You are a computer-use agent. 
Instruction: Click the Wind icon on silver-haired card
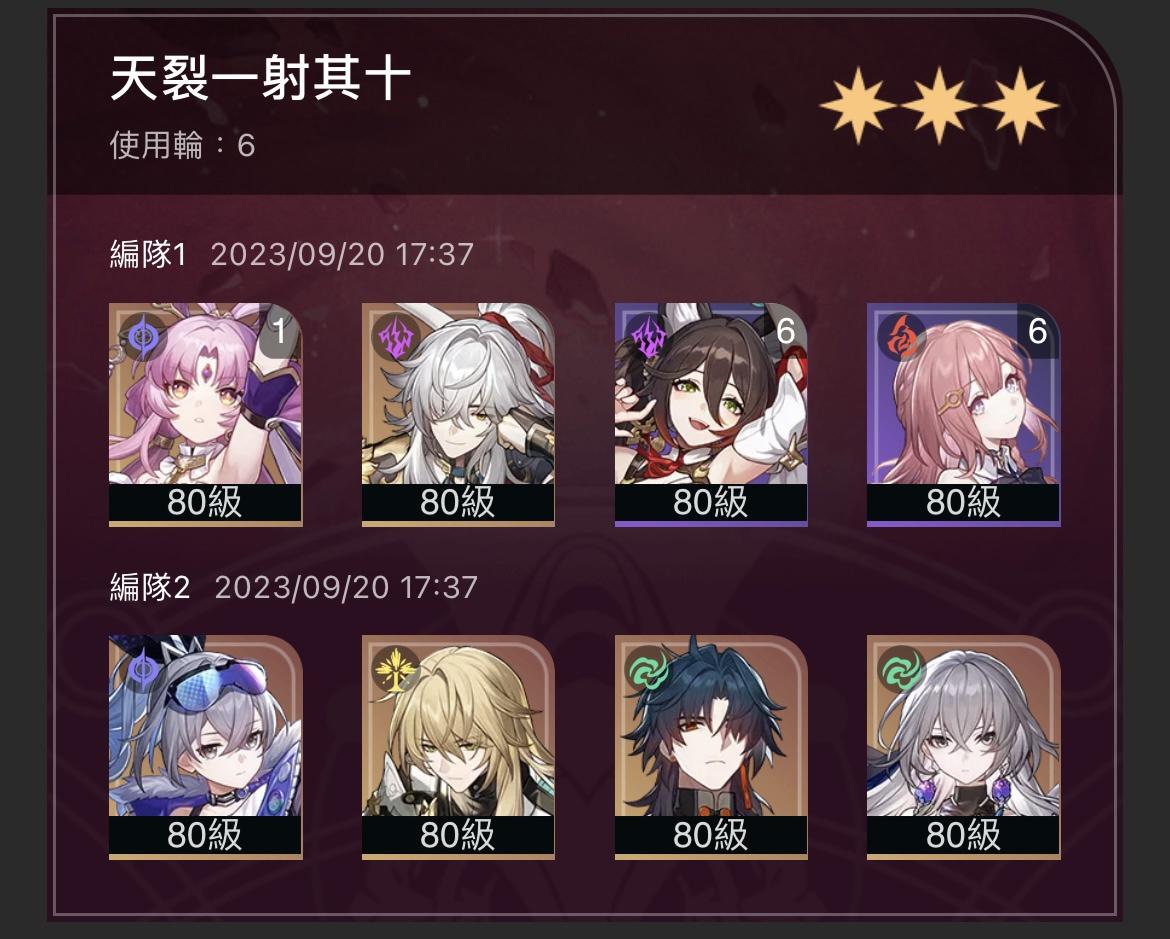click(x=901, y=670)
